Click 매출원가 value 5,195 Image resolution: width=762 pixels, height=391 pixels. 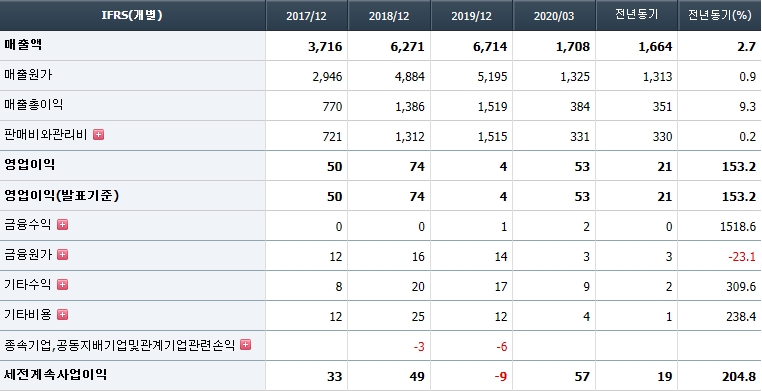point(492,77)
